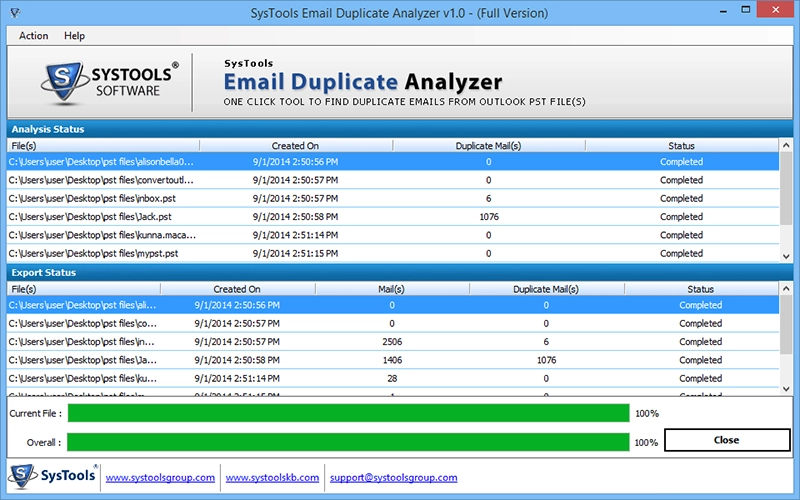The width and height of the screenshot is (800, 500).
Task: Click the Close button
Action: (x=727, y=440)
